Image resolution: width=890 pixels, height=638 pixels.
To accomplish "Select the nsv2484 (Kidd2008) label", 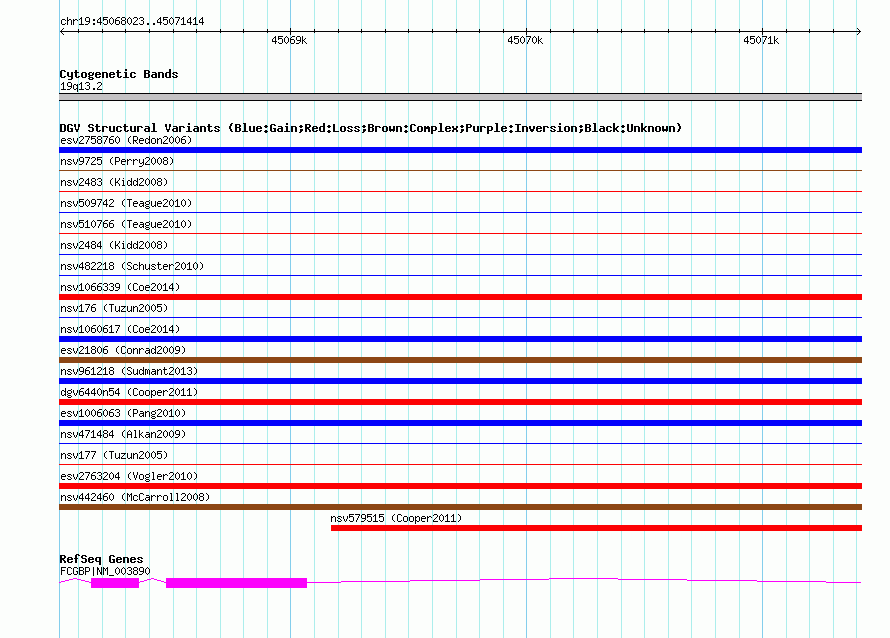I will (114, 245).
